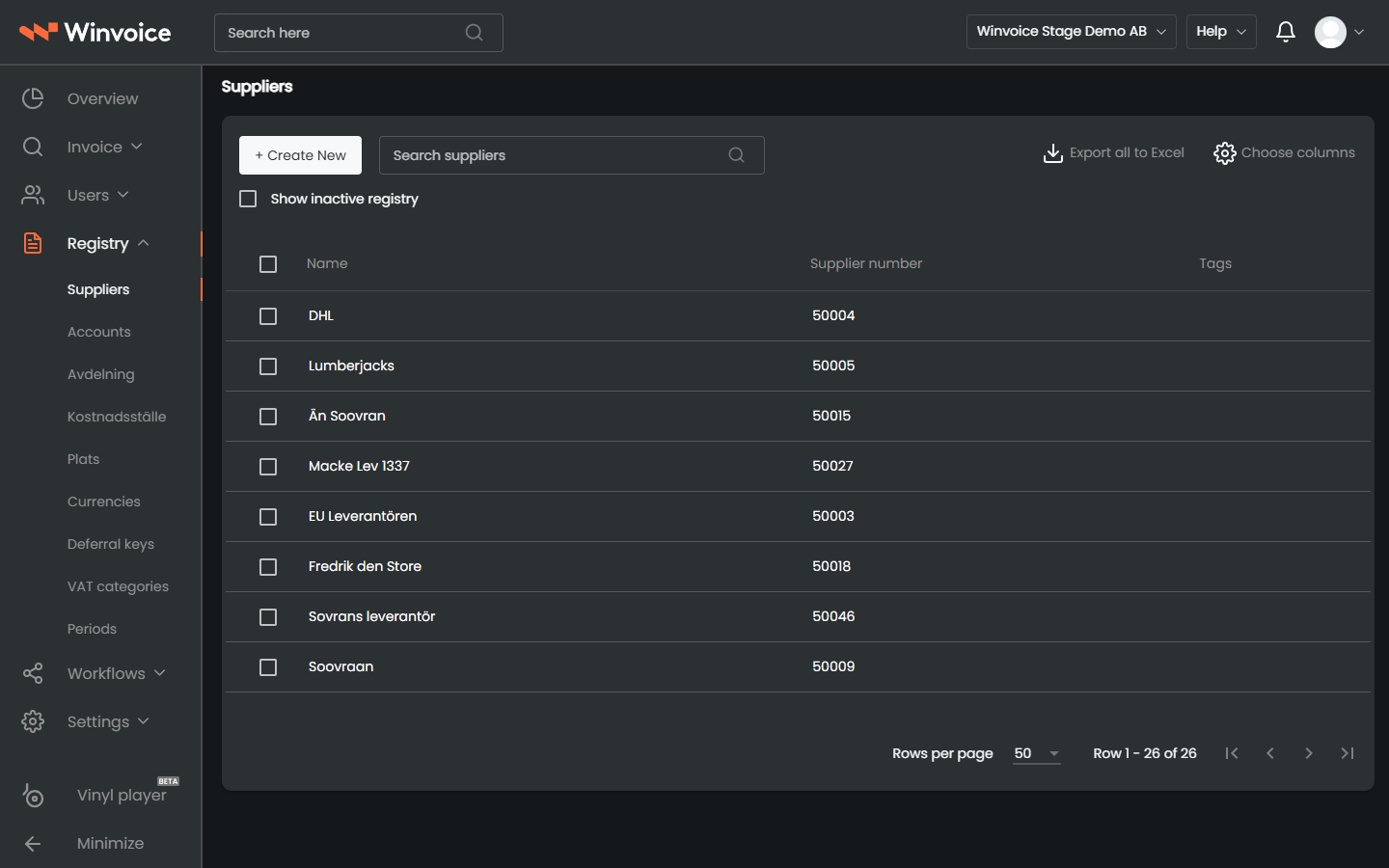The image size is (1389, 868).
Task: Open the EU Leverantören supplier
Action: (x=363, y=516)
